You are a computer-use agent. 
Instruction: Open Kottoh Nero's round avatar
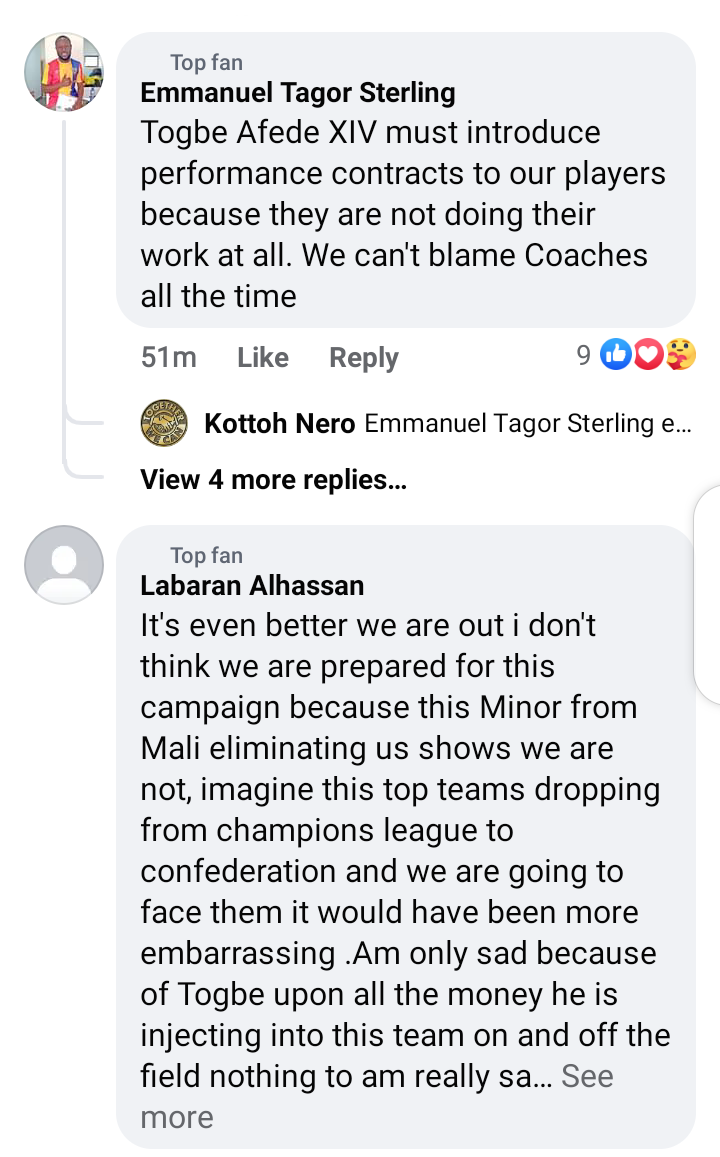164,423
